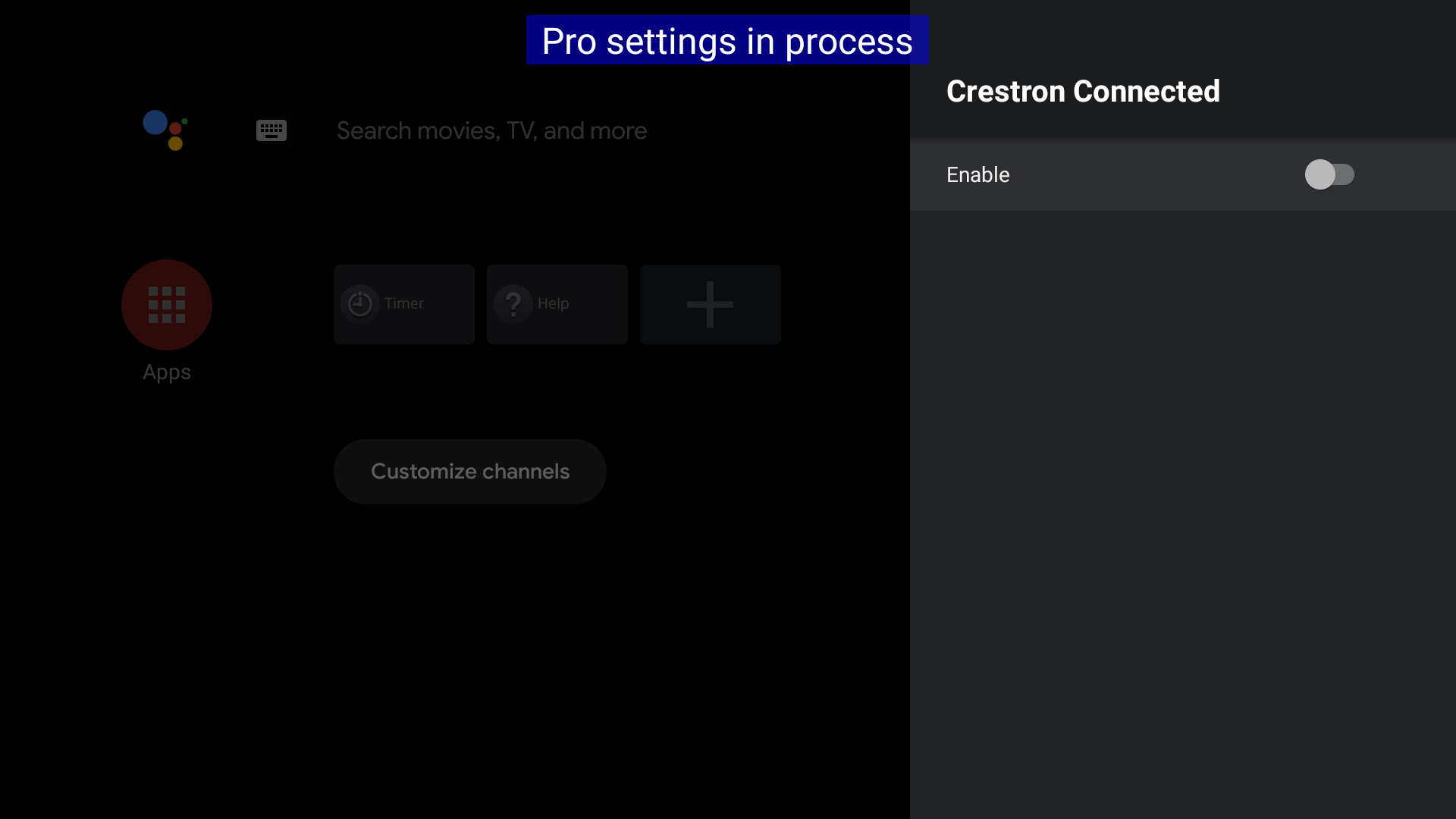Click the Pro settings in process banner

[727, 41]
